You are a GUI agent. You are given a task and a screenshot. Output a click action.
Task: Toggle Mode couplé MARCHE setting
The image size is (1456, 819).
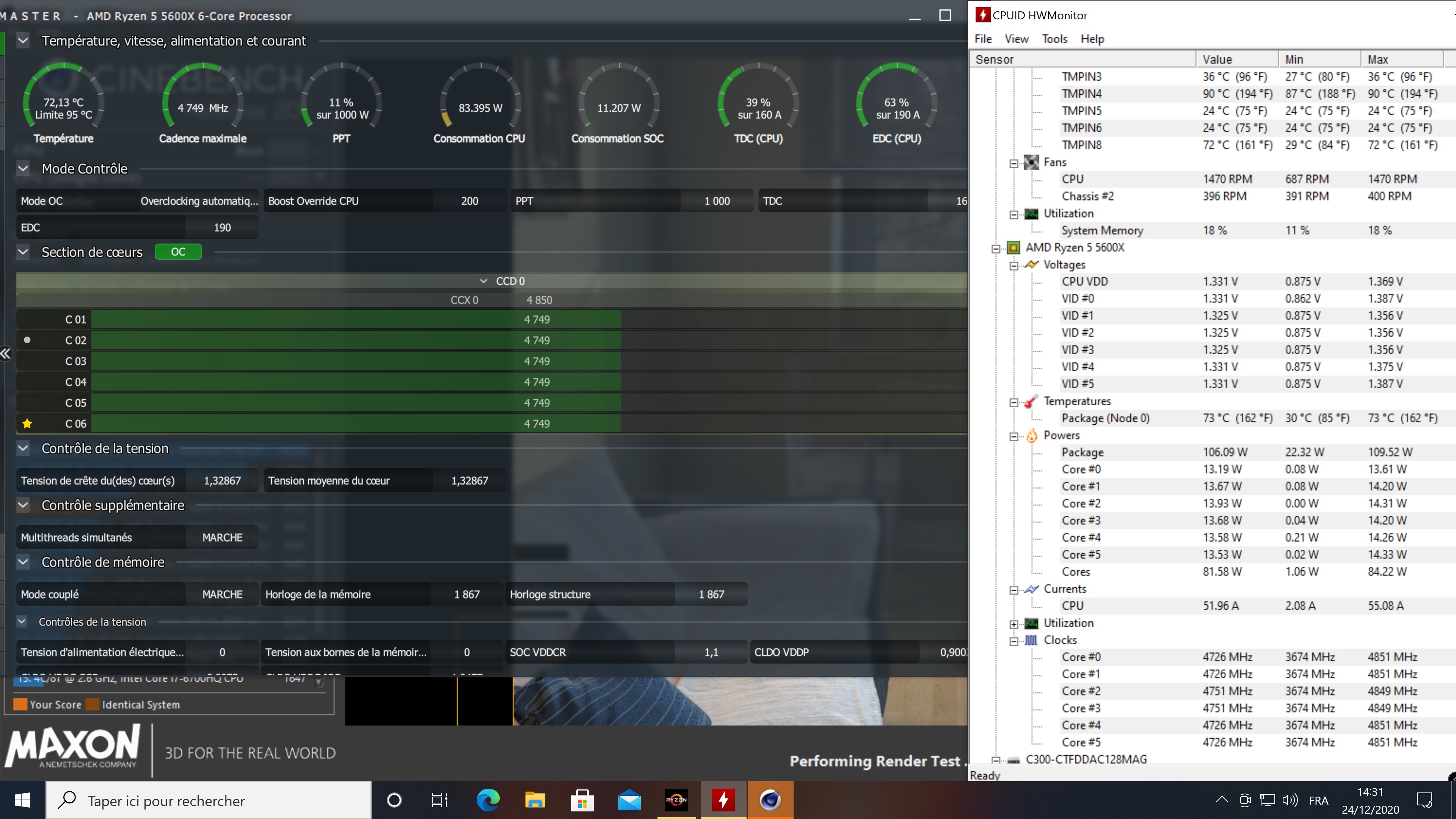pos(222,595)
